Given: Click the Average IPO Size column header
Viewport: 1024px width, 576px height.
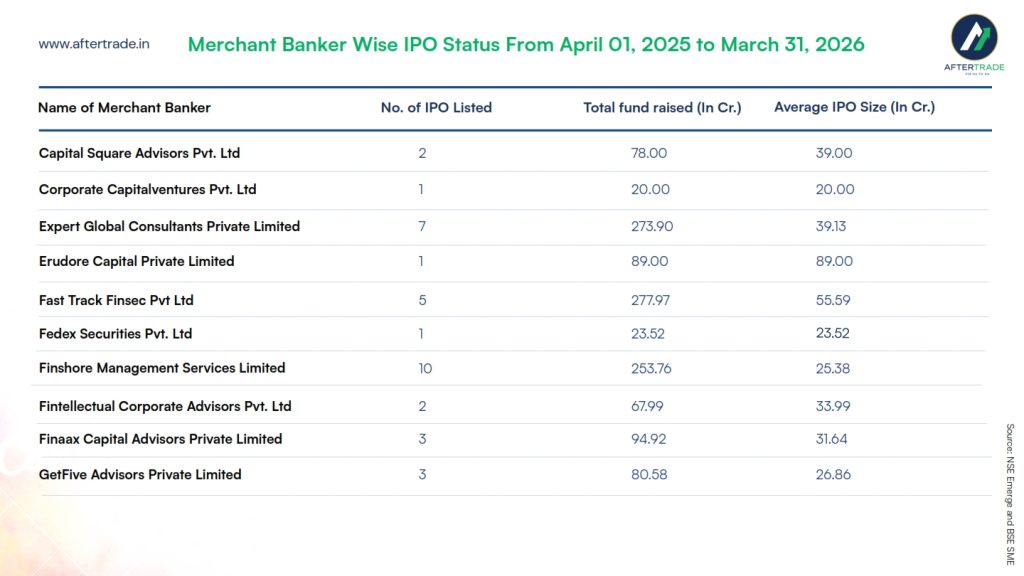Looking at the screenshot, I should 854,107.
